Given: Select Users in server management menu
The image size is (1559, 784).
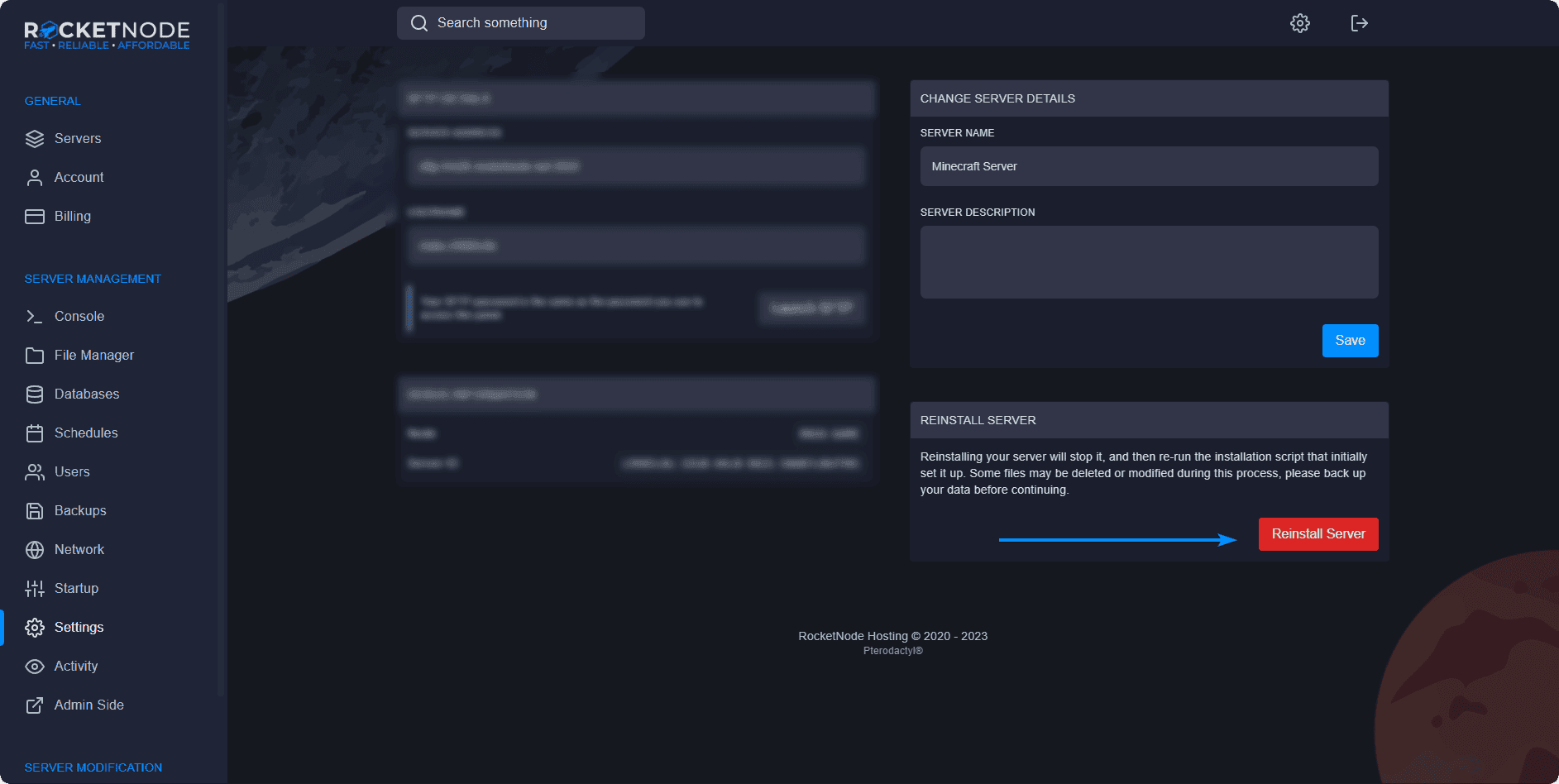Looking at the screenshot, I should [x=72, y=472].
